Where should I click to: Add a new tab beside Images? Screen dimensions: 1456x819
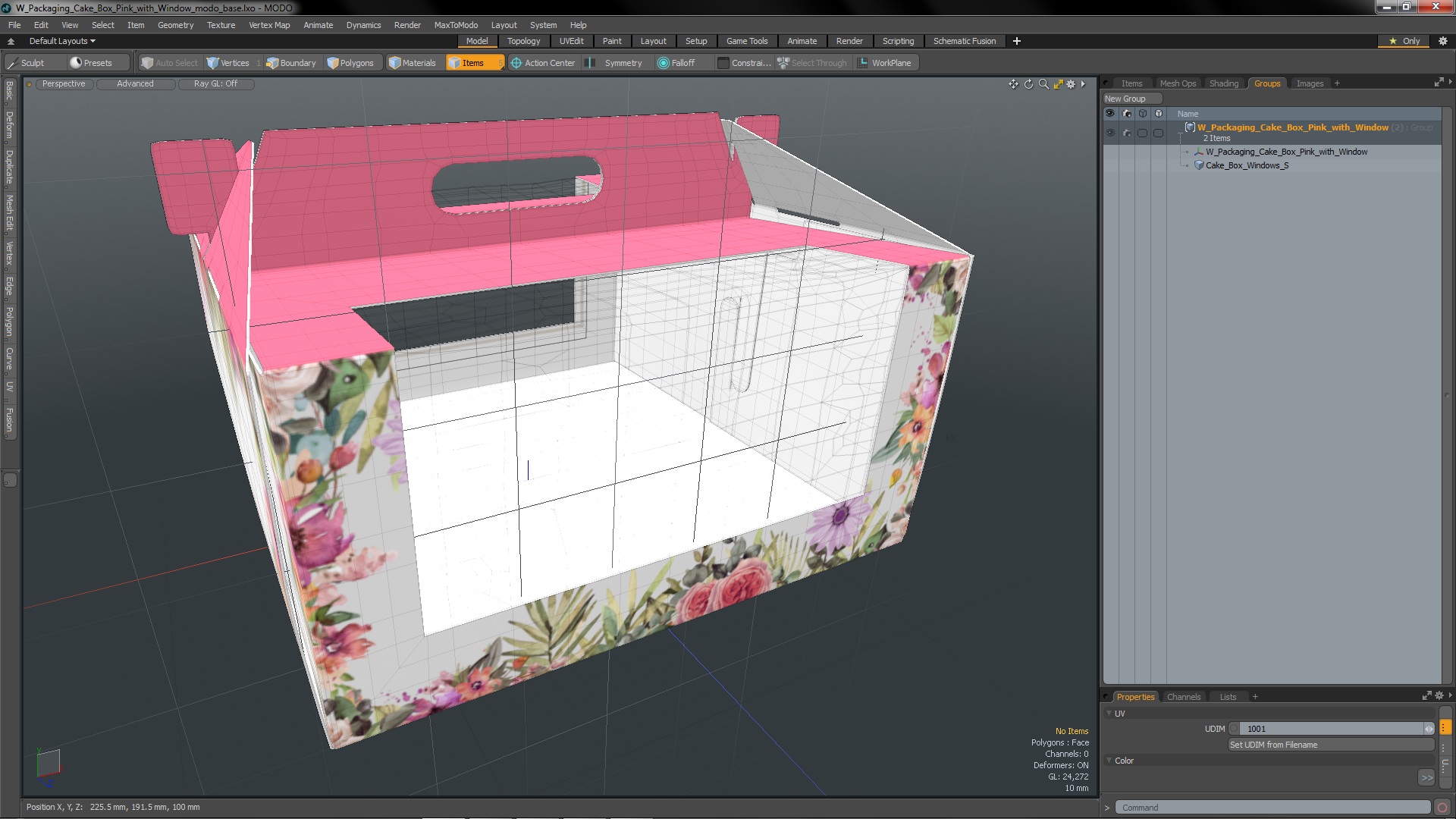tap(1337, 83)
